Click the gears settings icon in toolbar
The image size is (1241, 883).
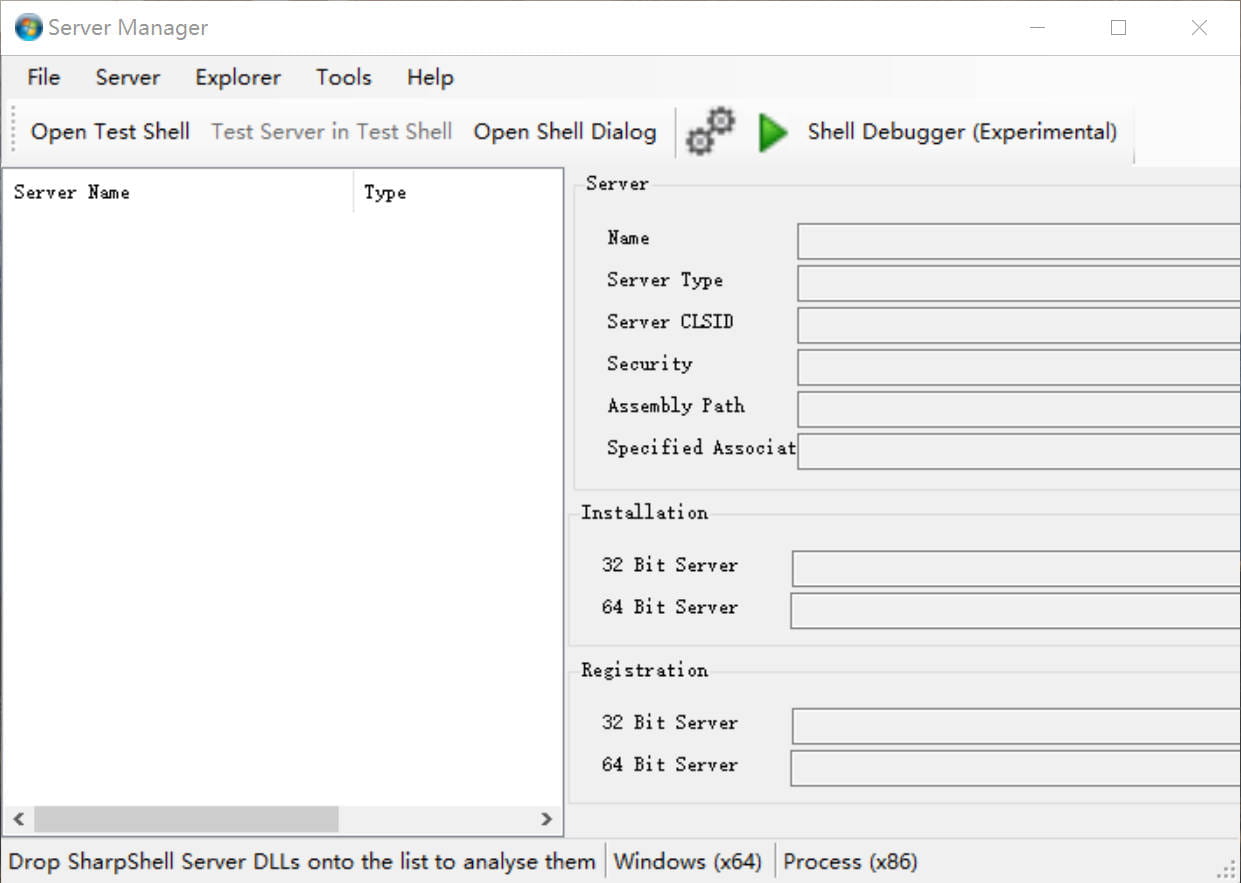pos(711,132)
